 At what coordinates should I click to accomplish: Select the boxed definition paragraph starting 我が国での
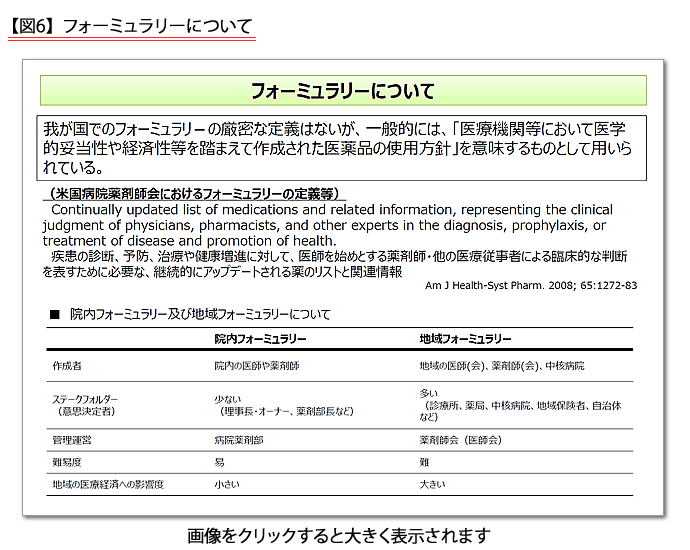(x=341, y=148)
